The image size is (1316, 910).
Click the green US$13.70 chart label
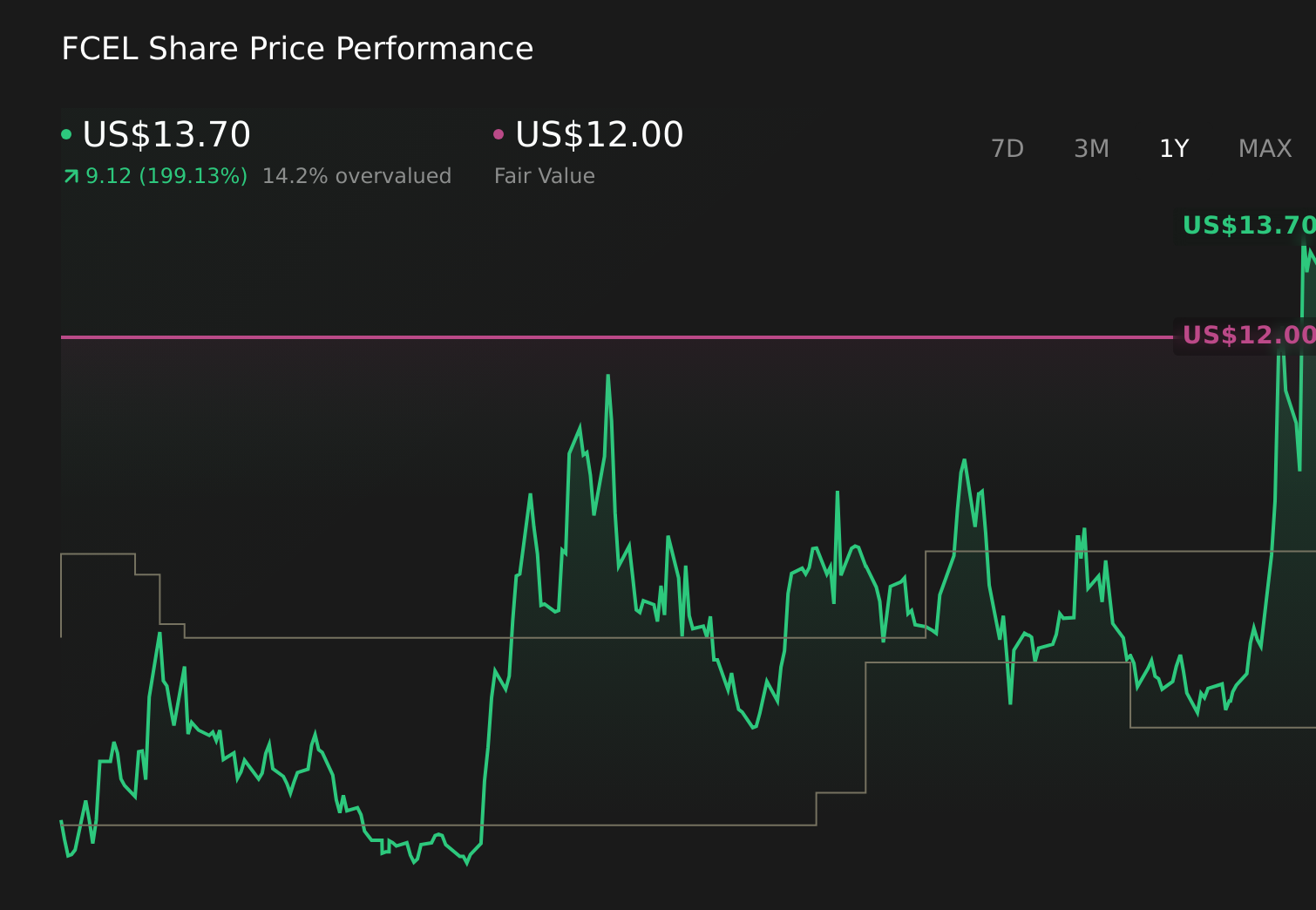tap(1248, 226)
